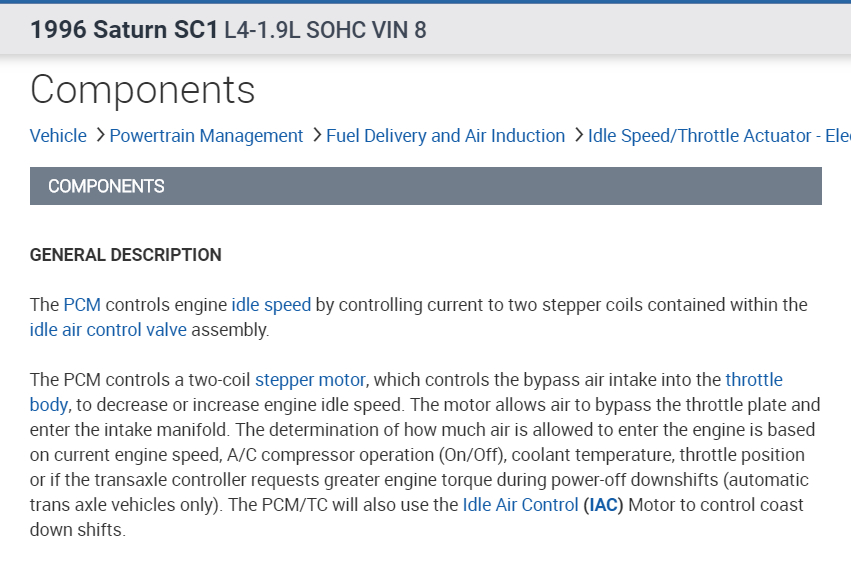
Task: Open Powertrain Management breadcrumb link
Action: coord(206,136)
